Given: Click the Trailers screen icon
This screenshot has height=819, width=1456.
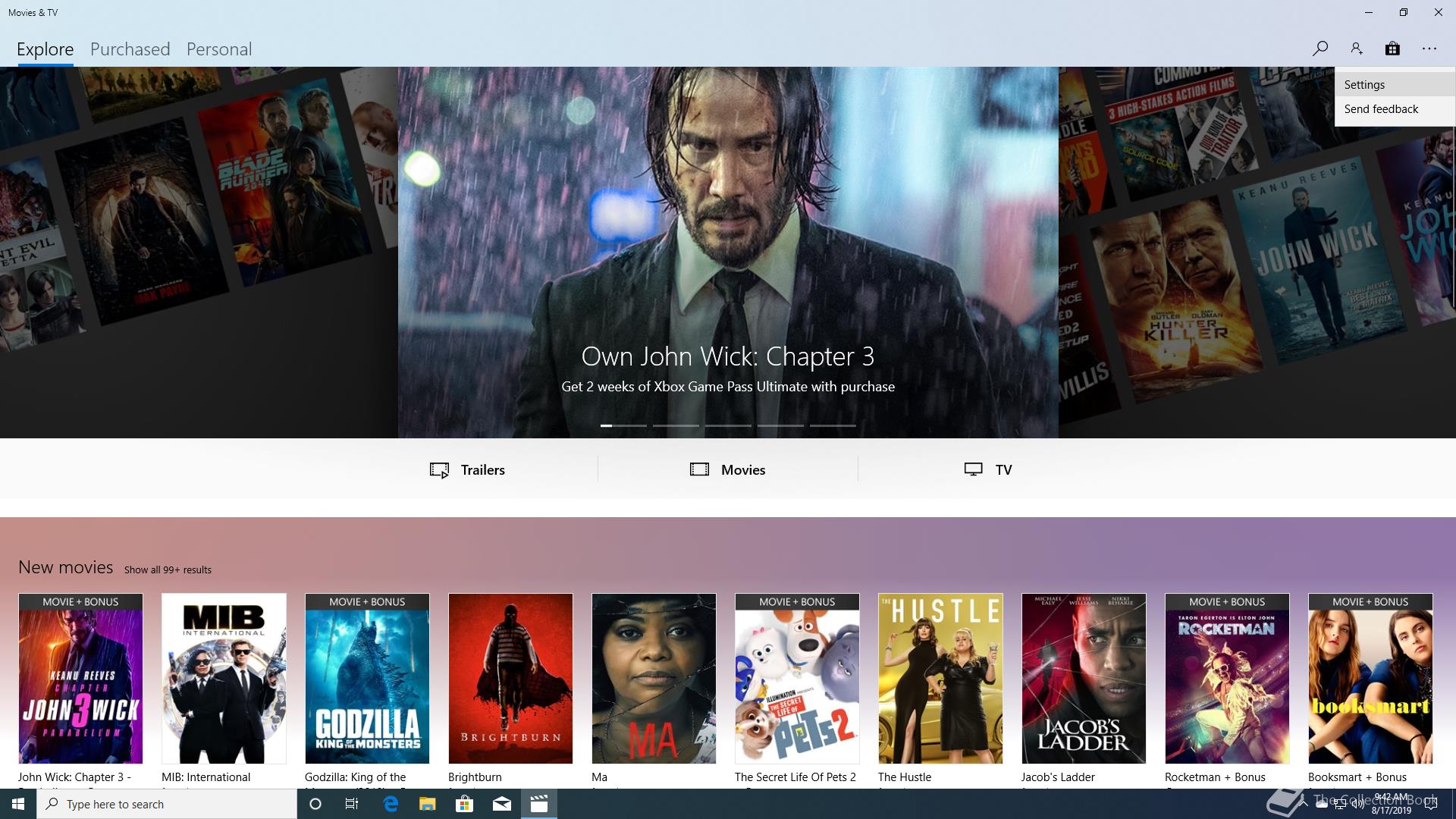Looking at the screenshot, I should (x=440, y=470).
